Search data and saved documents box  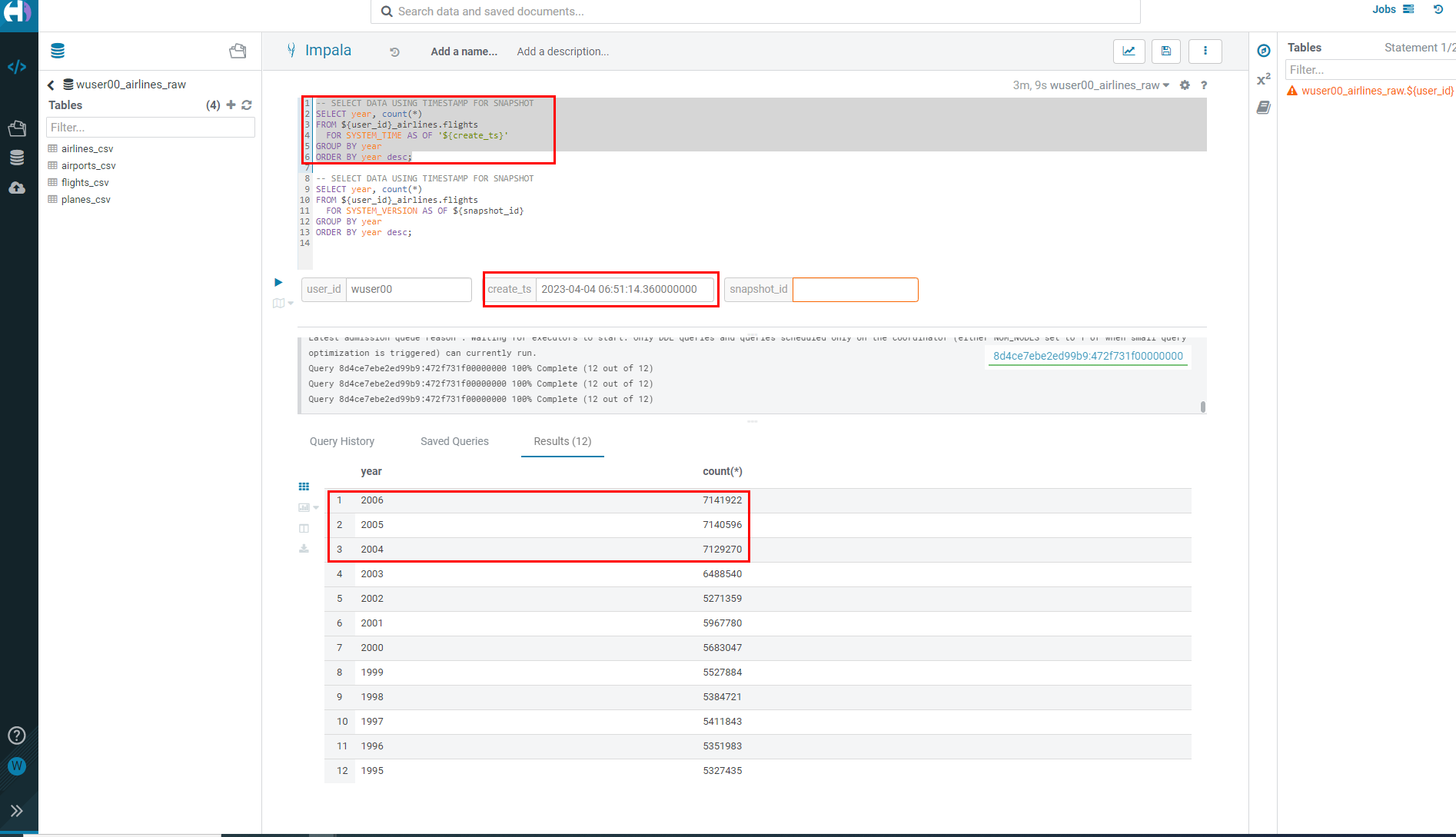755,12
